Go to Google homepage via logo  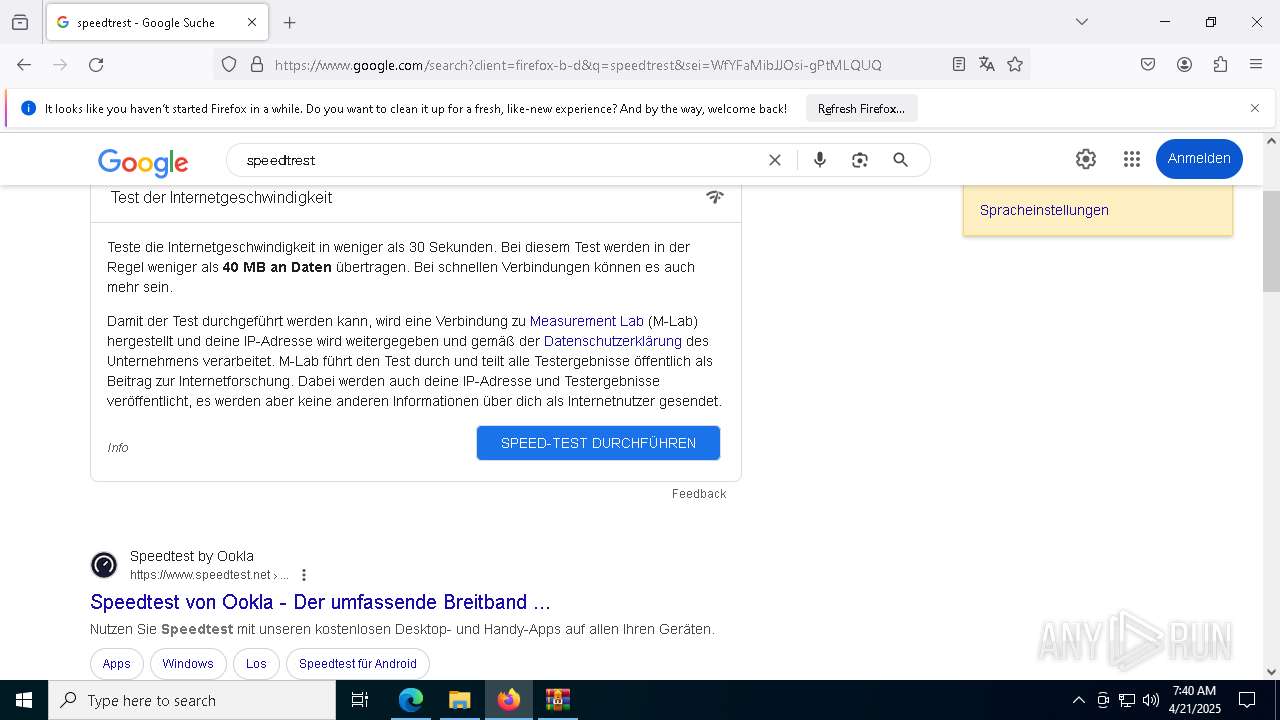pyautogui.click(x=143, y=161)
